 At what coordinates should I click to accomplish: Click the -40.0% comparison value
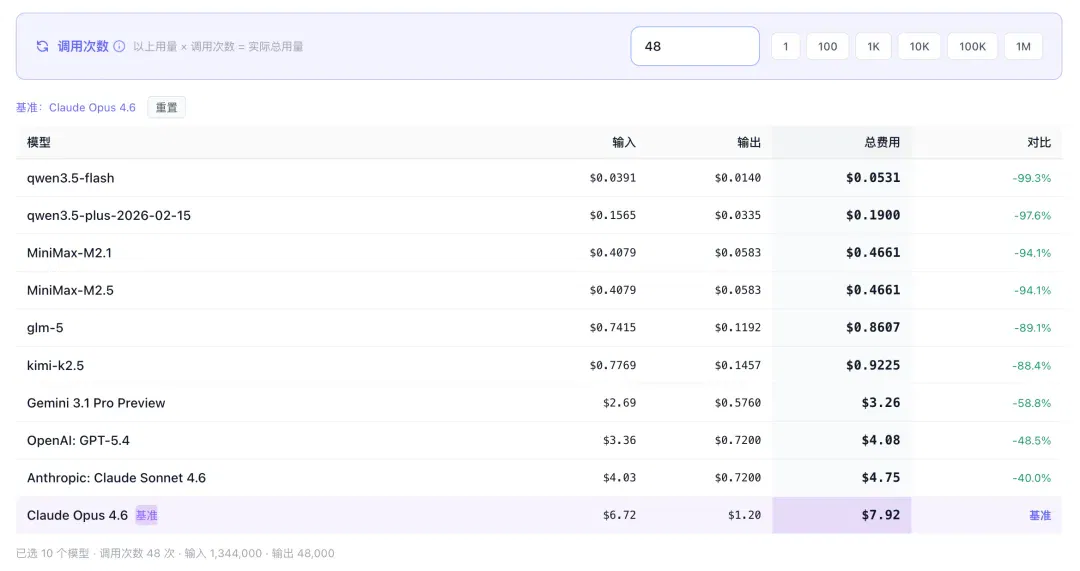coord(1032,478)
